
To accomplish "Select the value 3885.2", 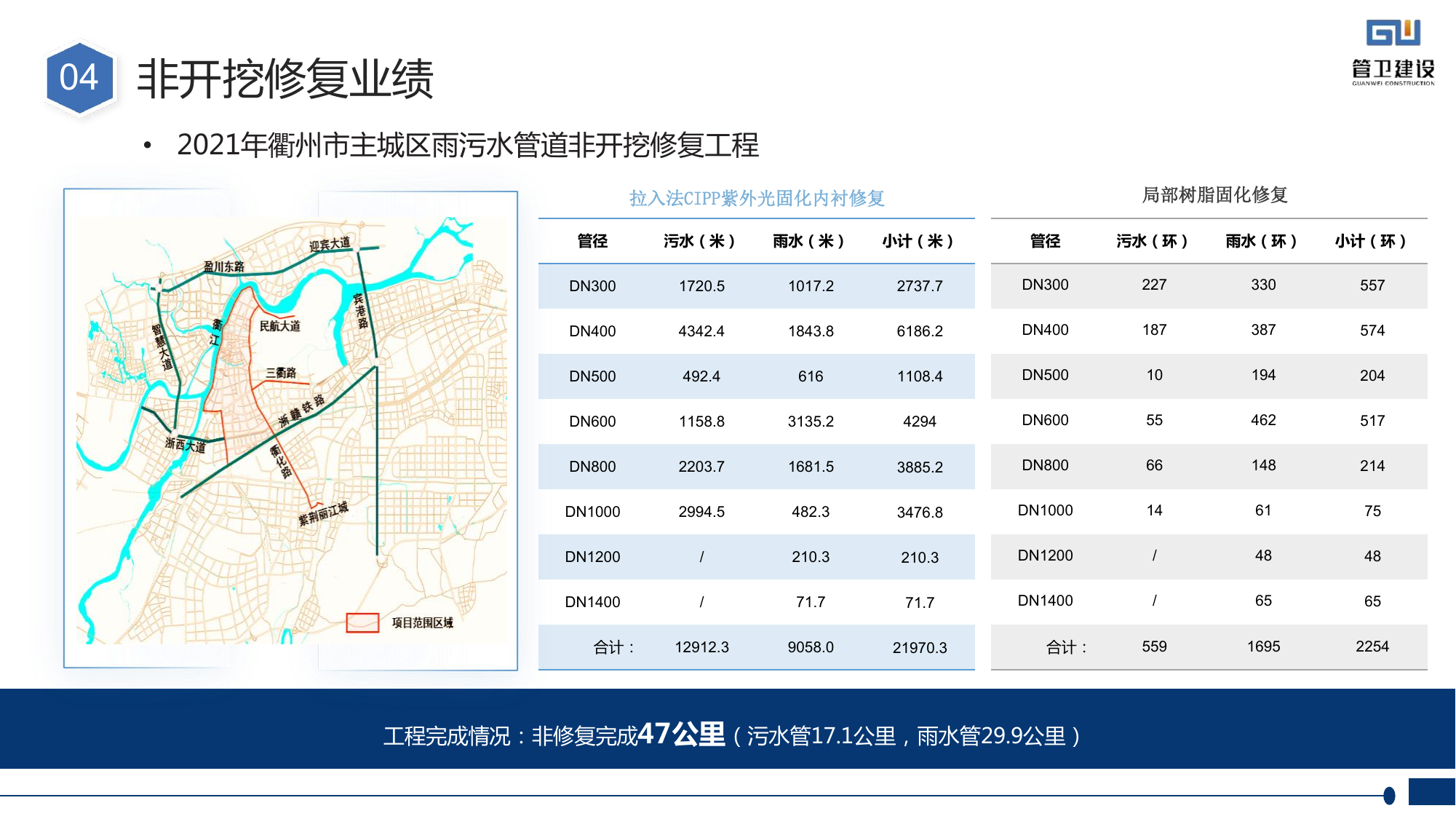I will click(920, 467).
